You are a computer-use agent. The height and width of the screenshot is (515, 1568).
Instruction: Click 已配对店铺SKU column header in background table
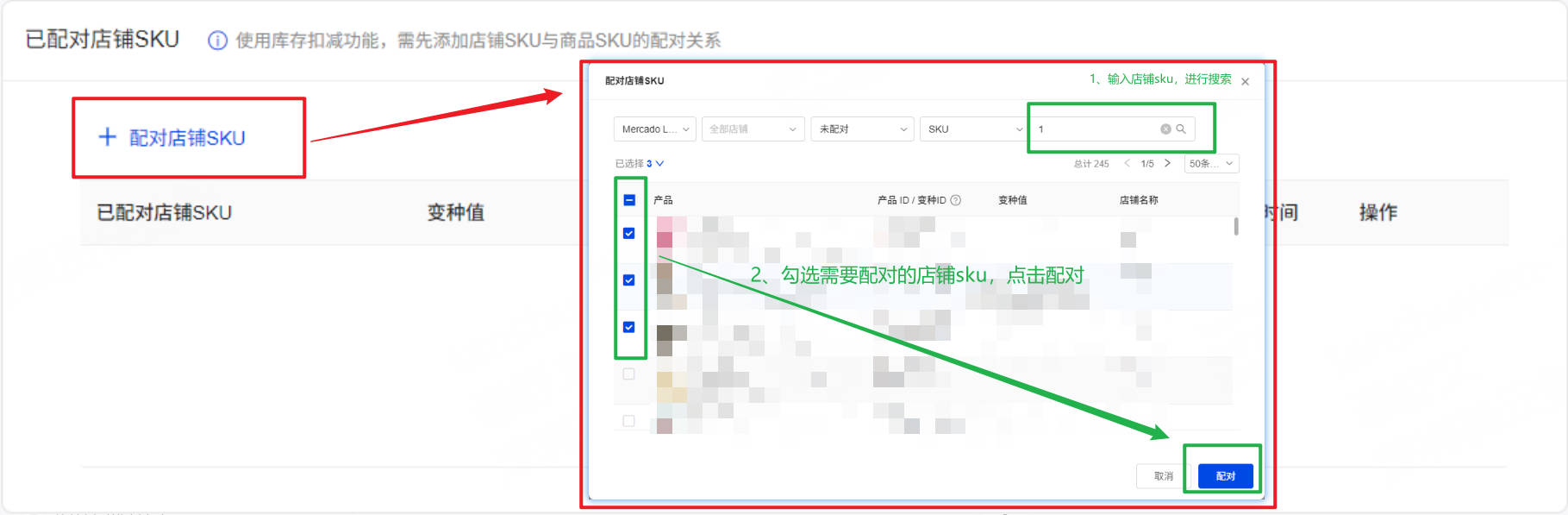[164, 212]
